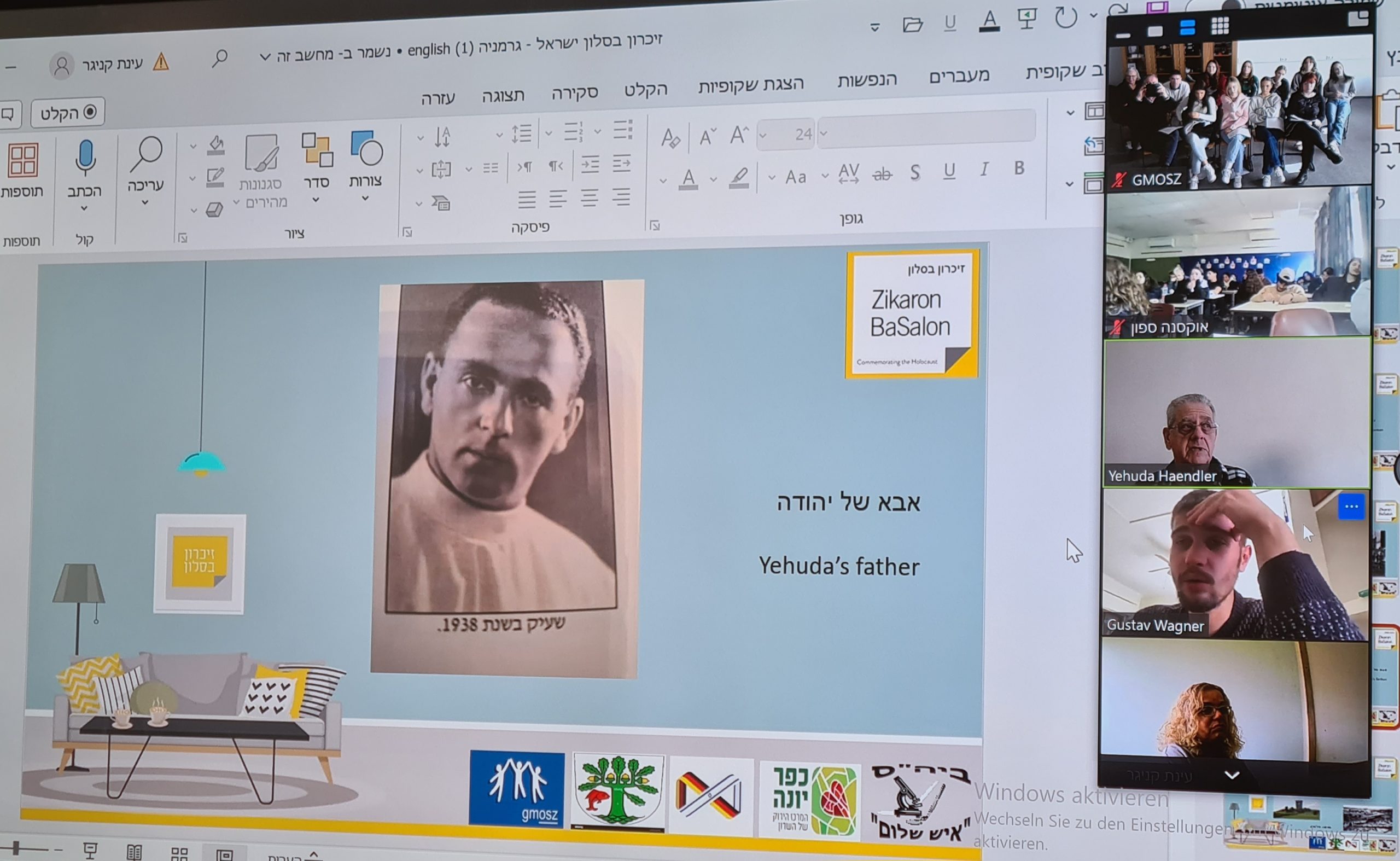Image resolution: width=1400 pixels, height=861 pixels.
Task: Click the slide sorter view icon
Action: tap(179, 853)
